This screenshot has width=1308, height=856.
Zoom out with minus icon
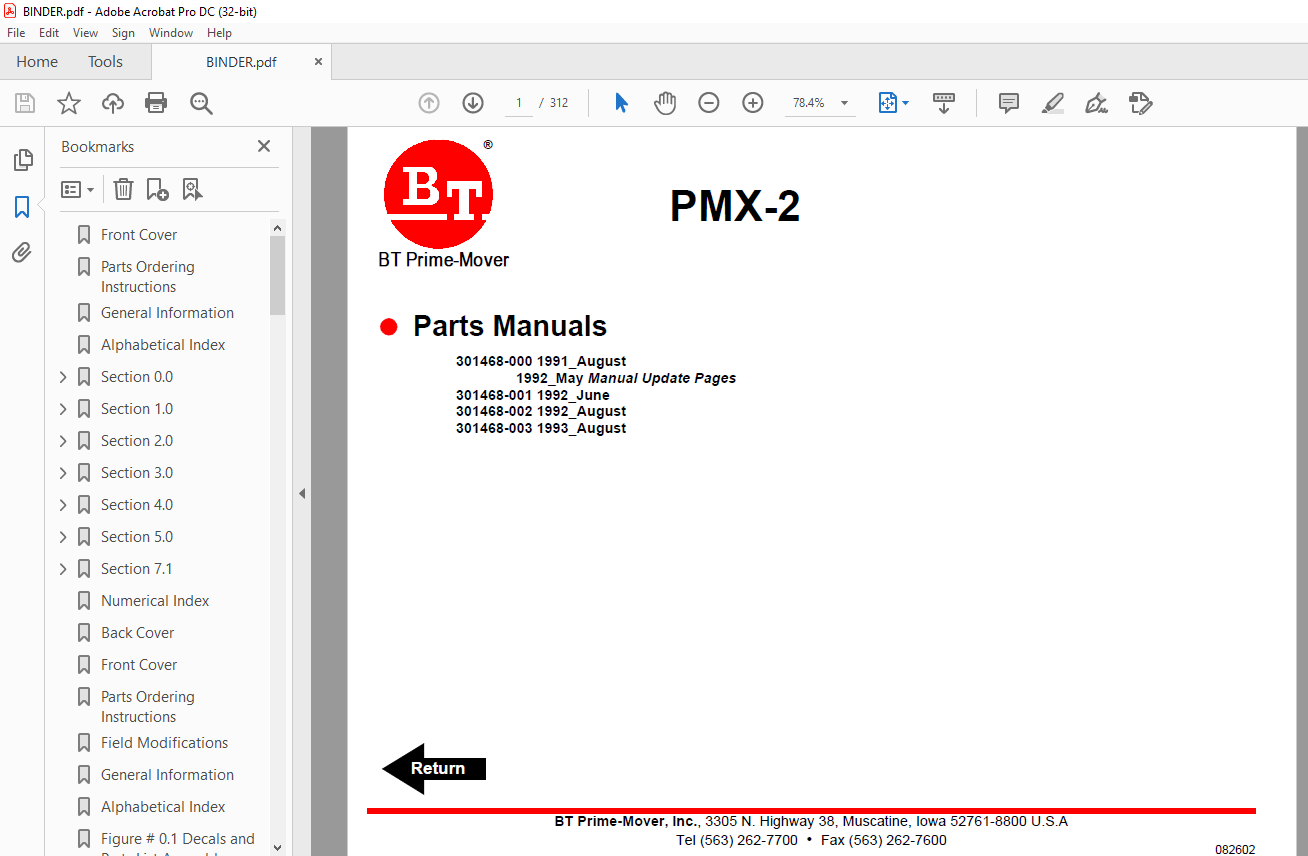(x=709, y=103)
